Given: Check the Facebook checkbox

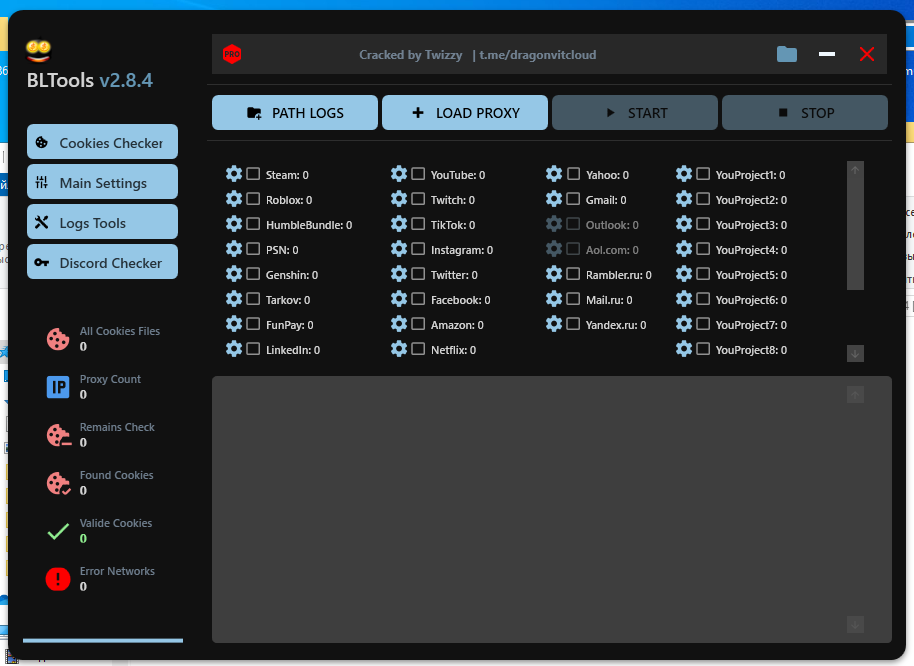Looking at the screenshot, I should tap(418, 299).
